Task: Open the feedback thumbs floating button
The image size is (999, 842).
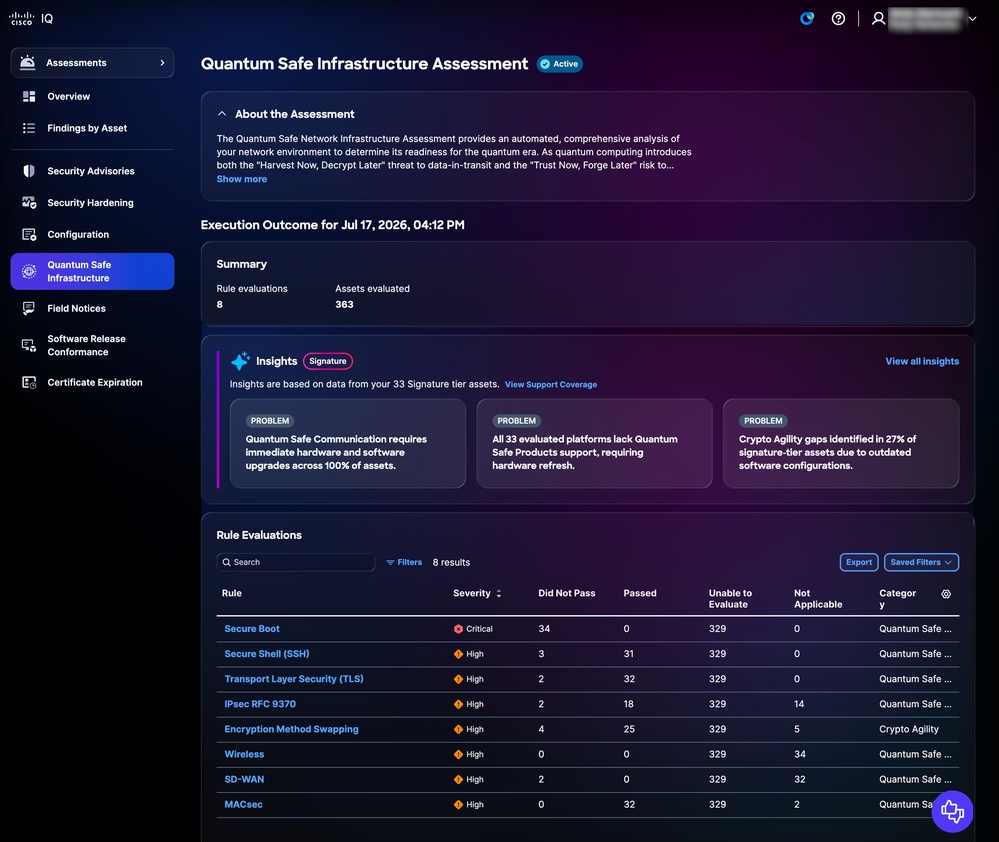Action: 952,811
